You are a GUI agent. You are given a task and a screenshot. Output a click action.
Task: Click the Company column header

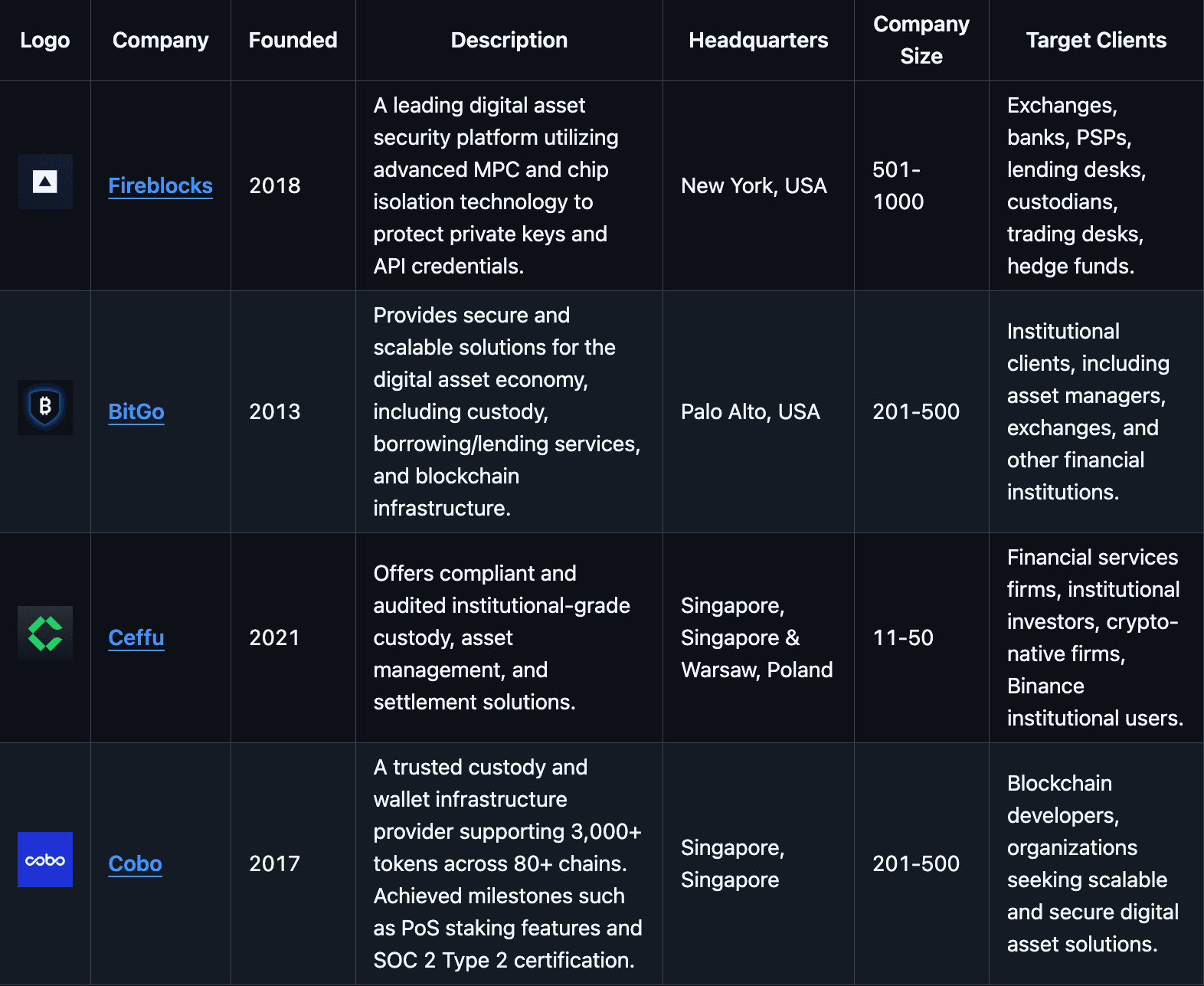160,40
